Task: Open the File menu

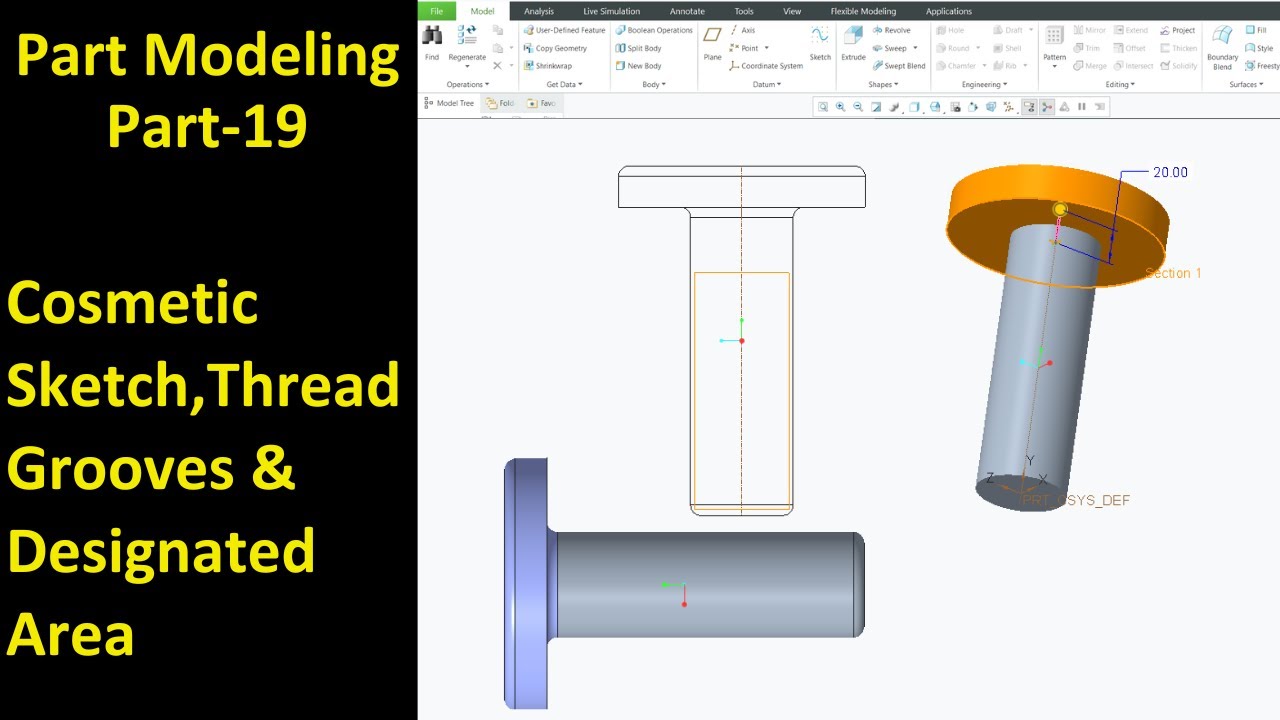Action: 436,11
